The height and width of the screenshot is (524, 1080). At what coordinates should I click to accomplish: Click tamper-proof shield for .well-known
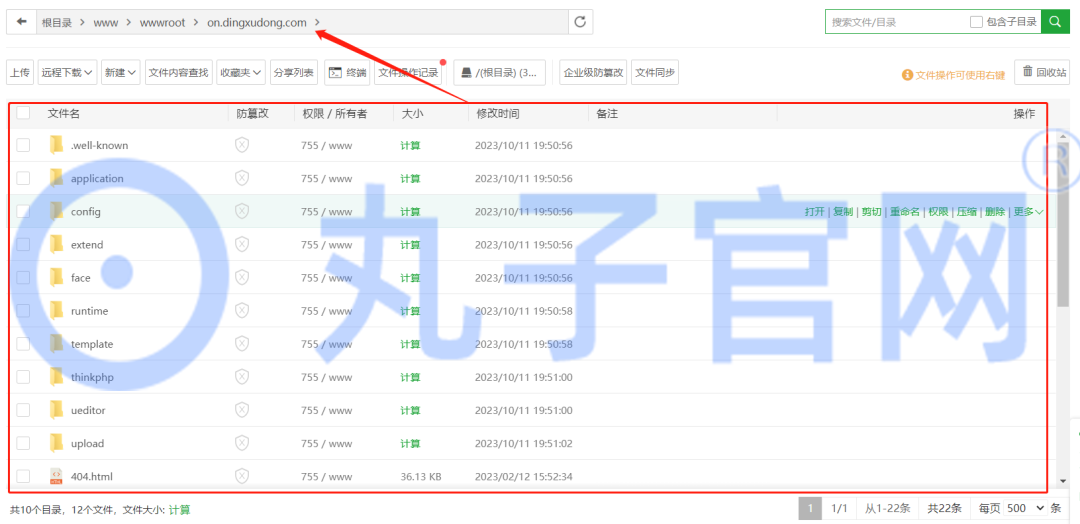coord(242,145)
